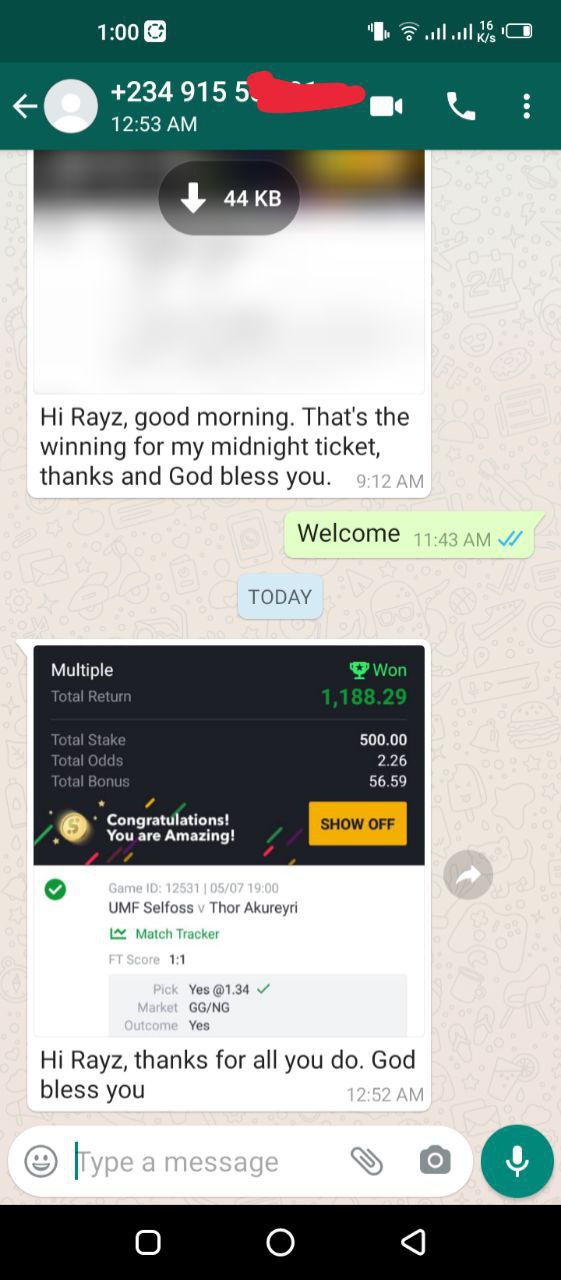
Task: Tap the back arrow to leave chat
Action: click(24, 106)
